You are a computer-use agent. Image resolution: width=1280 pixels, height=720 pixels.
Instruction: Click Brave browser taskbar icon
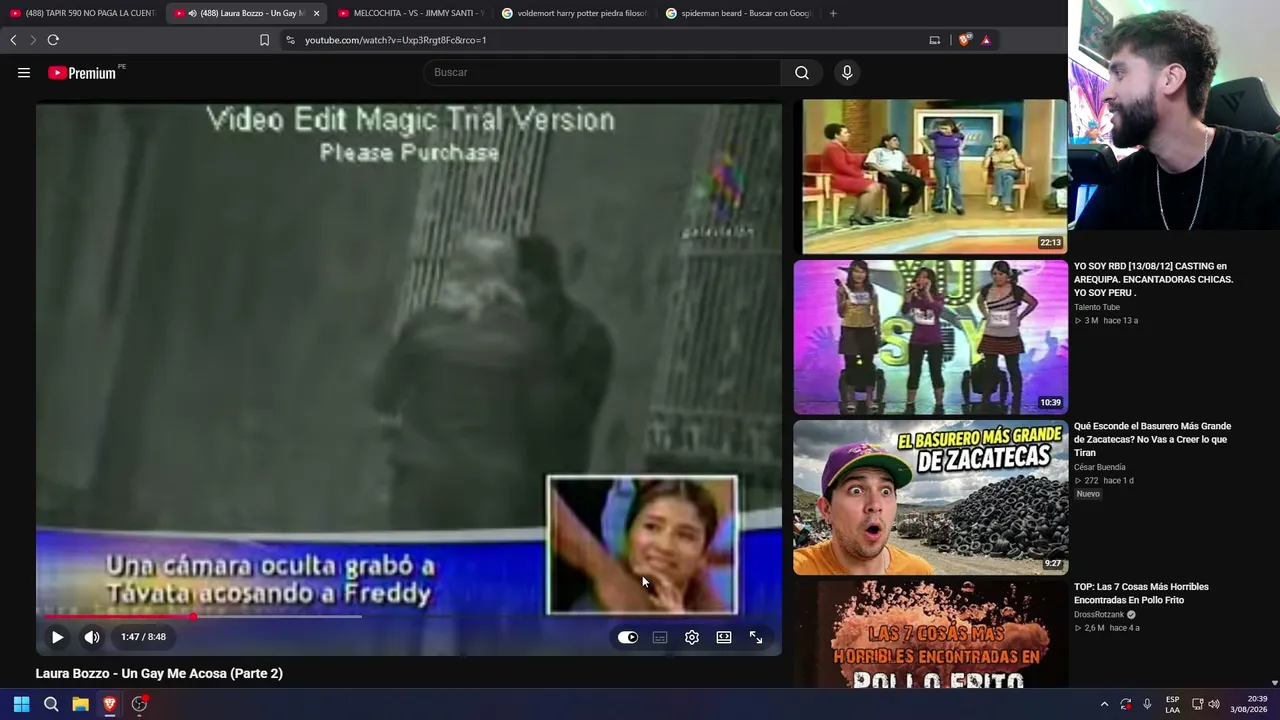tap(110, 704)
